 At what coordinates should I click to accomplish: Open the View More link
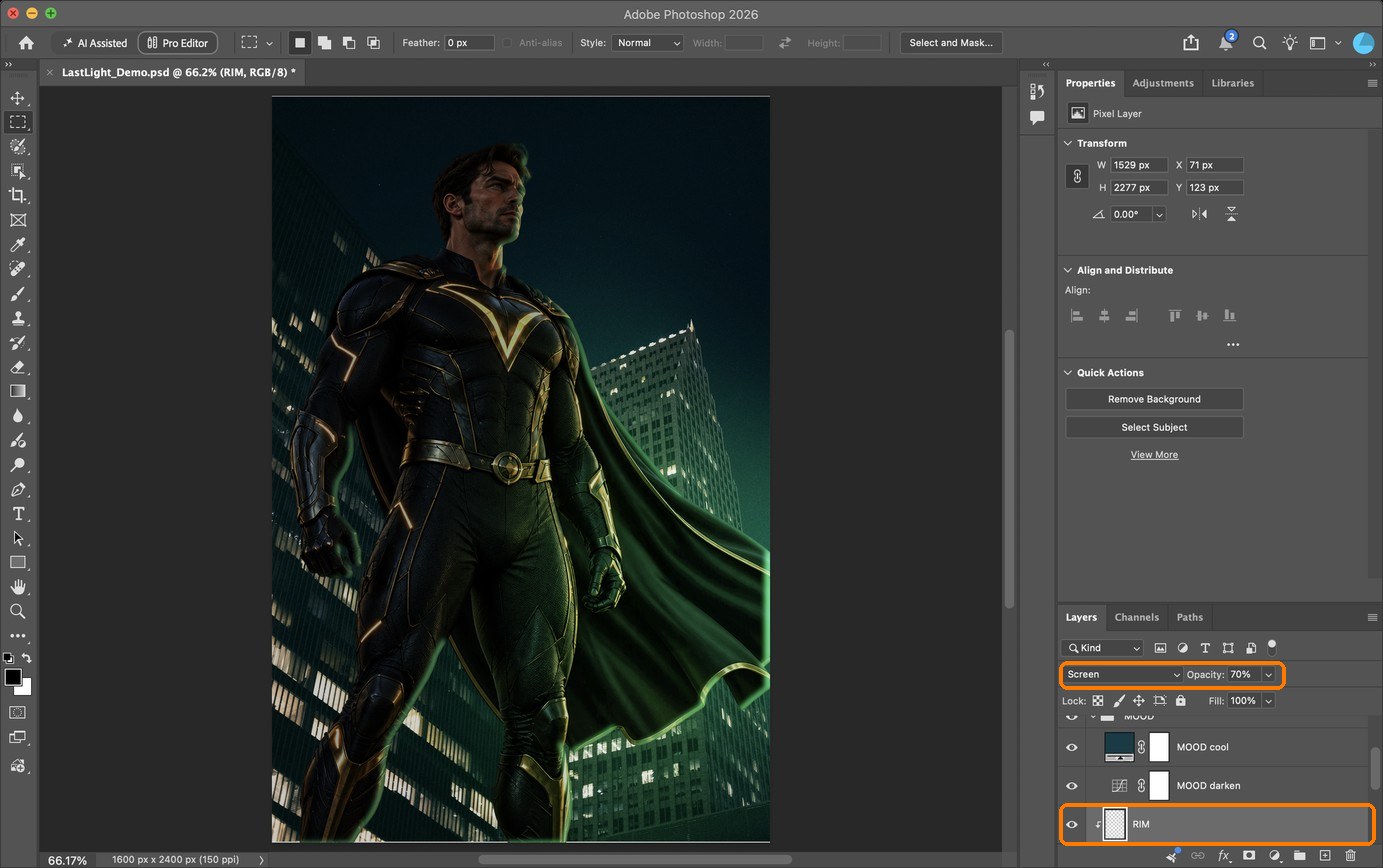pyautogui.click(x=1154, y=455)
